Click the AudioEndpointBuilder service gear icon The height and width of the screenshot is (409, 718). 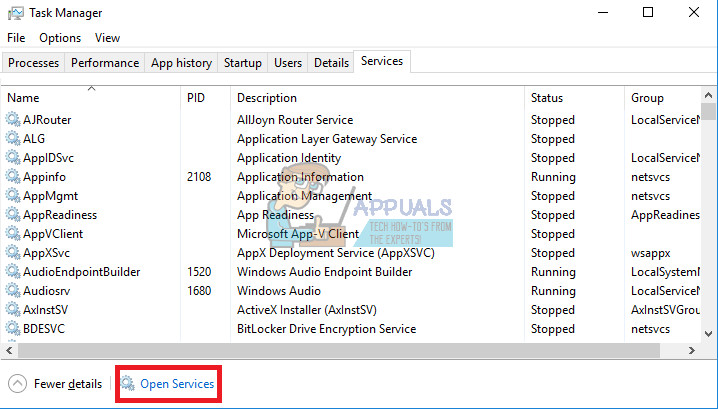(x=13, y=272)
